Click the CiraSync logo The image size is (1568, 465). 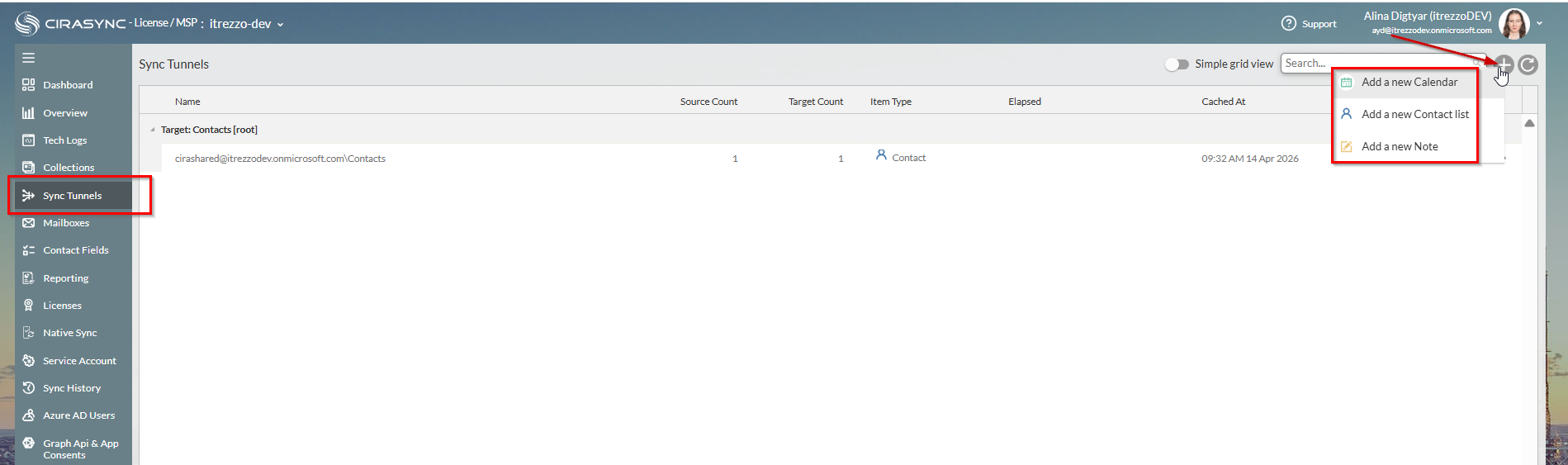[70, 24]
